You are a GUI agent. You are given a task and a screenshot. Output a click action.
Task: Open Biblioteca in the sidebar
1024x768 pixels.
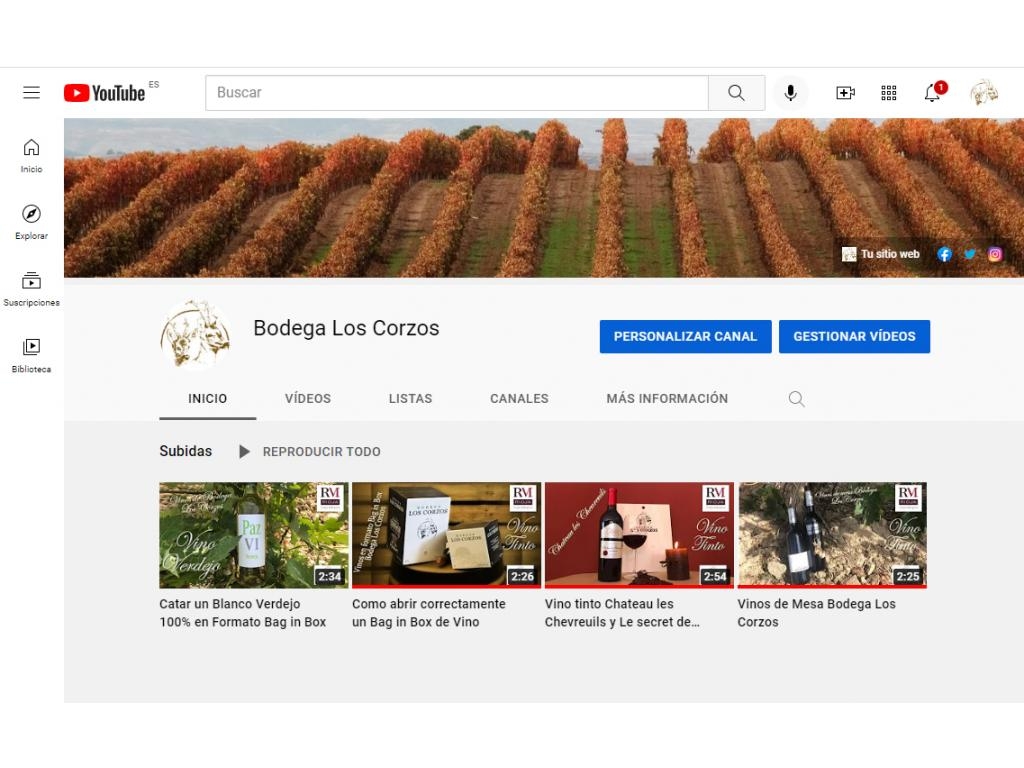coord(31,355)
